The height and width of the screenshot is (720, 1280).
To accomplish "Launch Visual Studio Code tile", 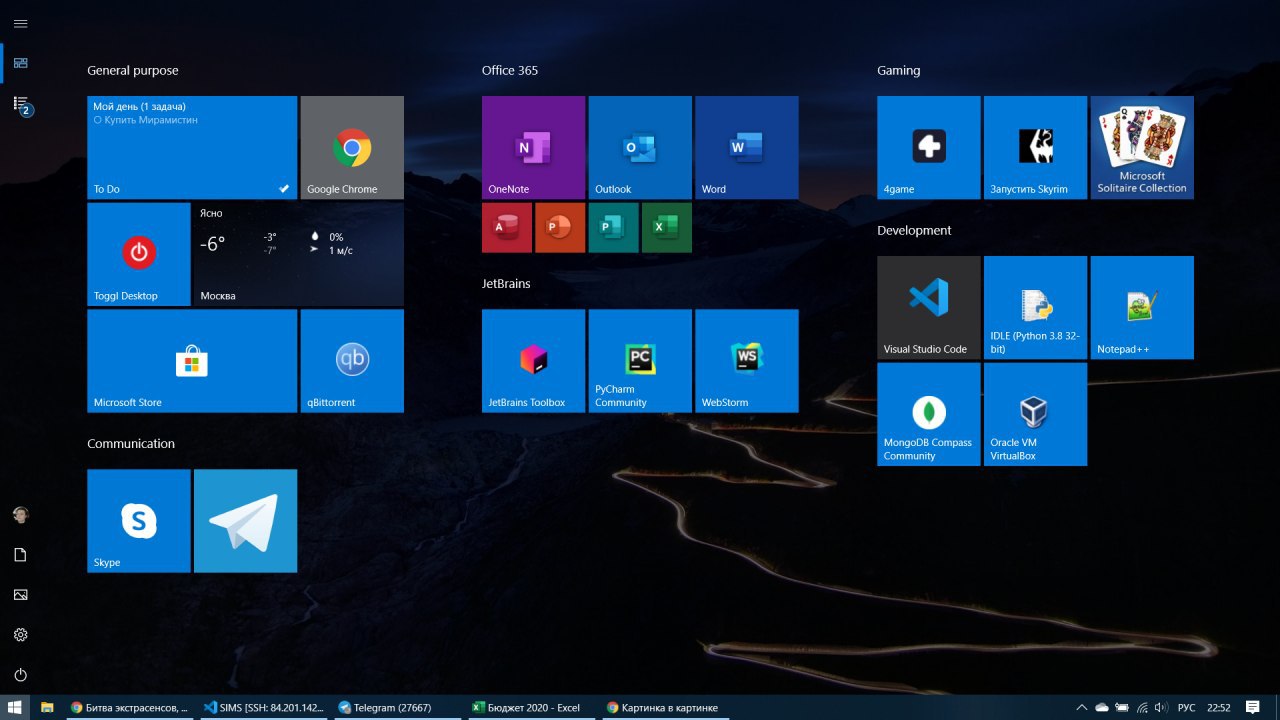I will point(929,307).
